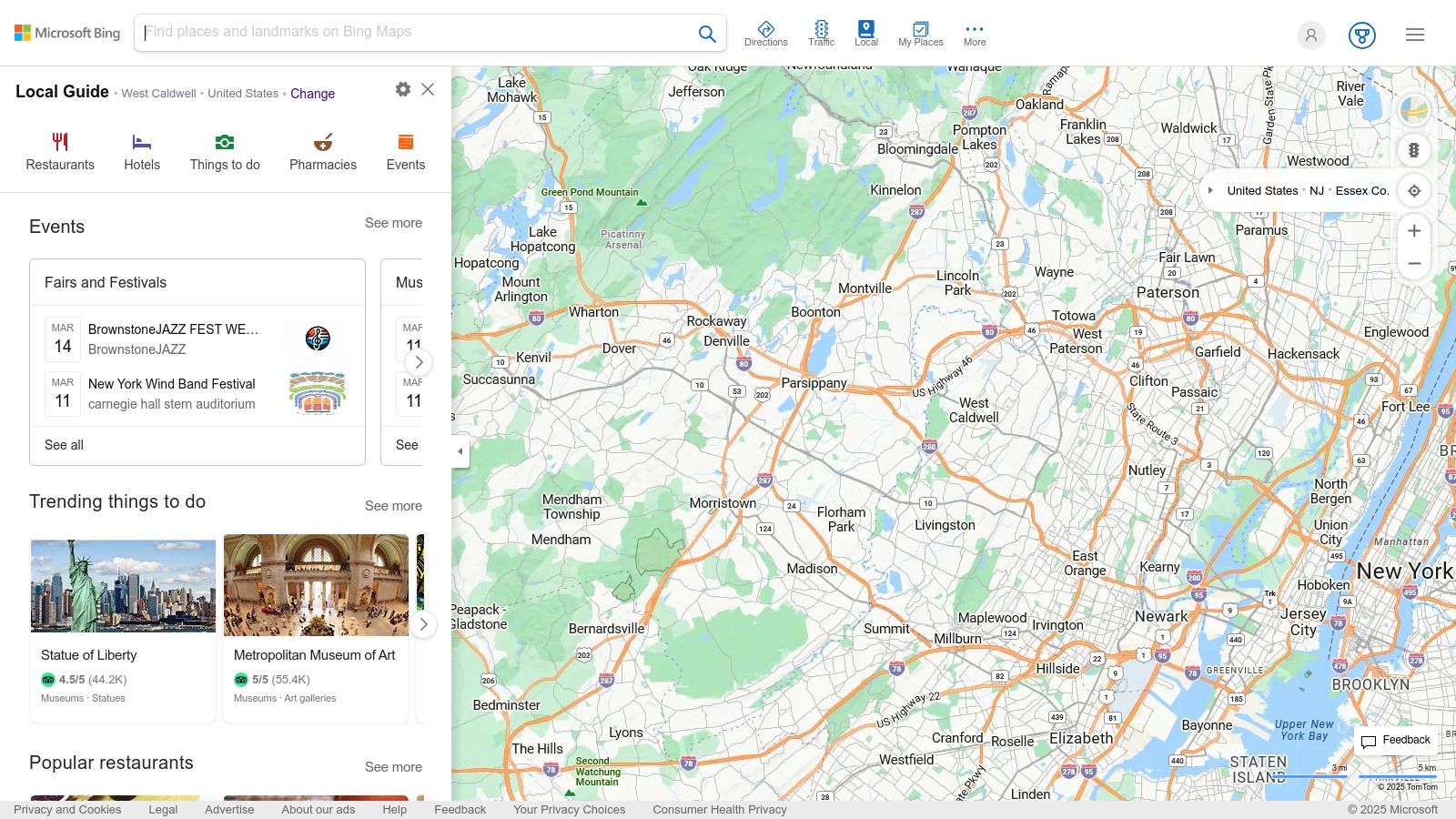Image resolution: width=1456 pixels, height=819 pixels.
Task: Open the user account profile icon
Action: [1310, 35]
